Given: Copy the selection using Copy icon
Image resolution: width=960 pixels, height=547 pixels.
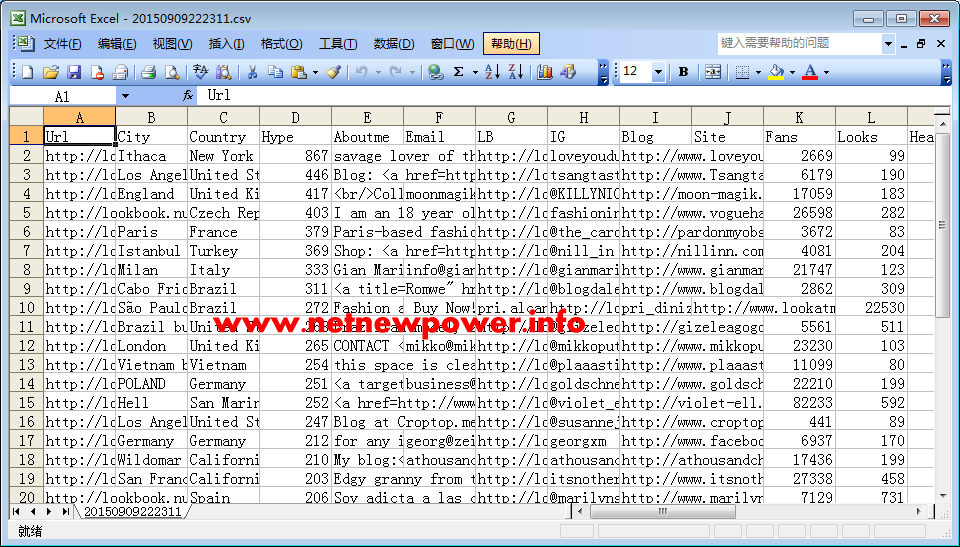Looking at the screenshot, I should 276,72.
